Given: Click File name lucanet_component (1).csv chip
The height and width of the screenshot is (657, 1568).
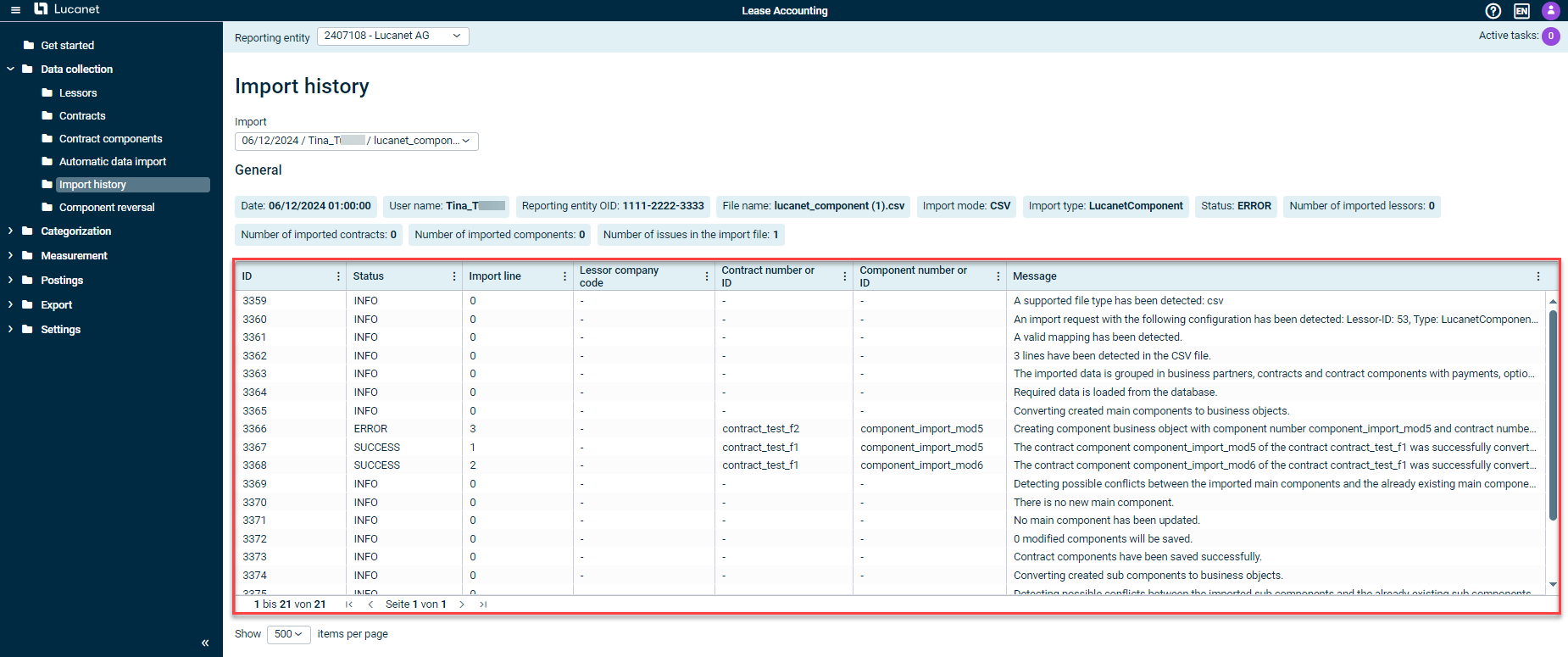Looking at the screenshot, I should (x=814, y=206).
